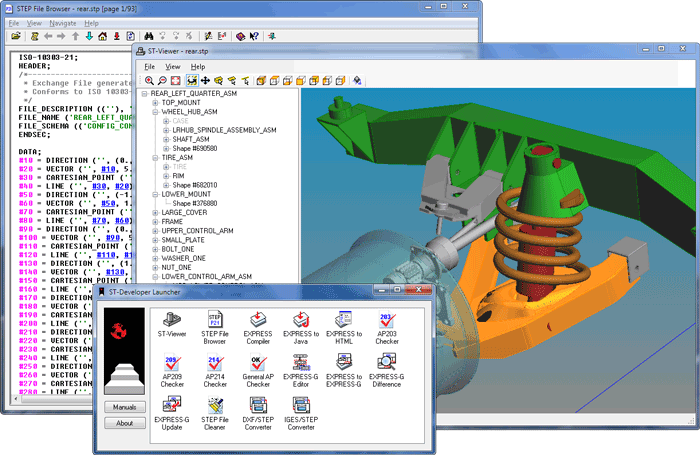The height and width of the screenshot is (455, 700).
Task: Collapse the TIRE_ASM tree node
Action: click(155, 158)
